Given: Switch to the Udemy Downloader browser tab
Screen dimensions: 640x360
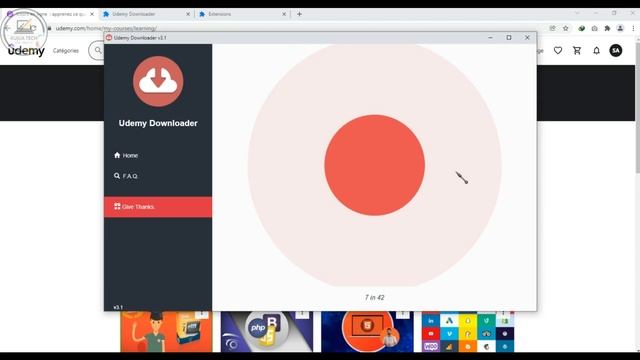Looking at the screenshot, I should point(146,14).
